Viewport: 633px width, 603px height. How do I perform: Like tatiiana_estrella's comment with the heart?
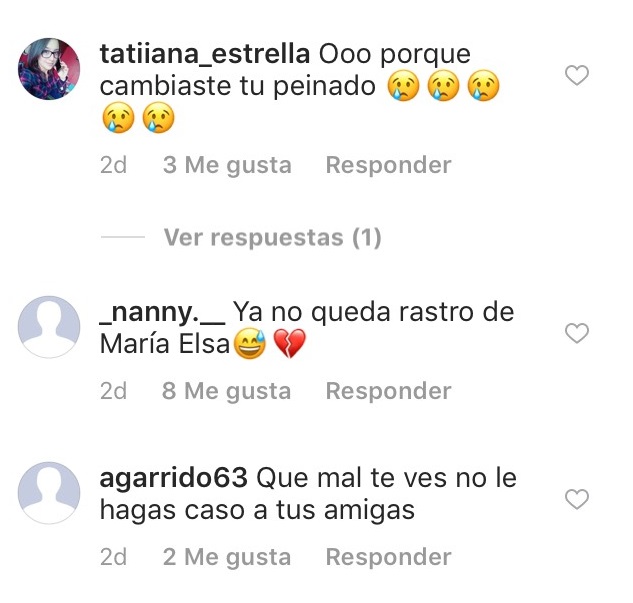pyautogui.click(x=576, y=75)
